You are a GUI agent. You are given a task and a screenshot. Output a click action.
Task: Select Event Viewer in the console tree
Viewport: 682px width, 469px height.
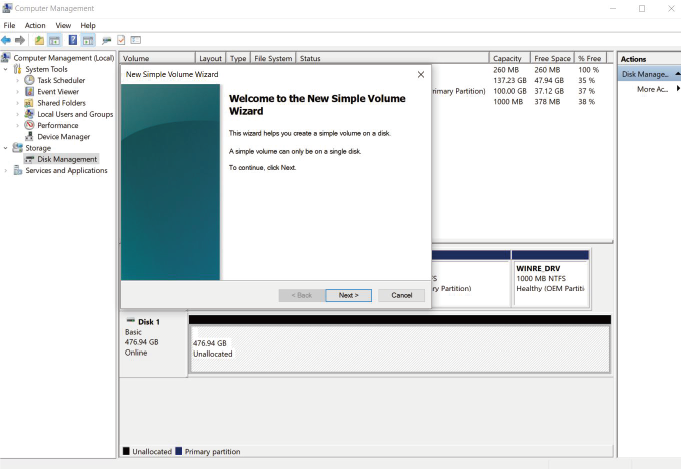tap(58, 92)
